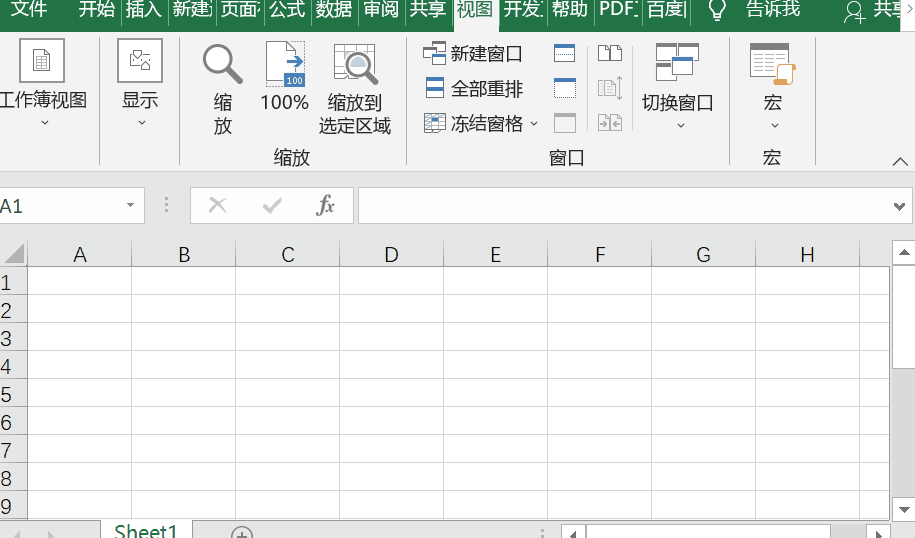Click the Name Box showing A1

(61, 205)
